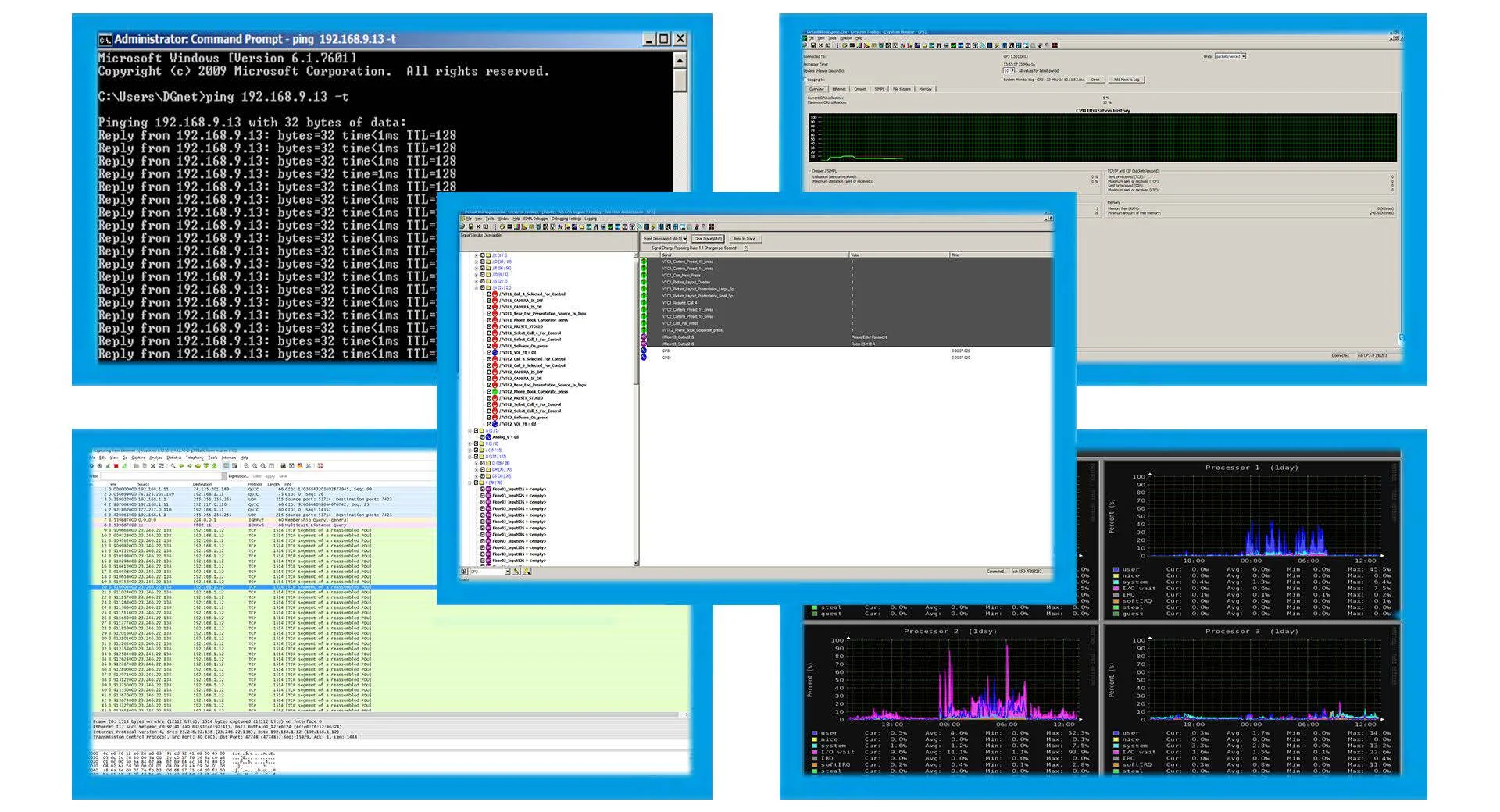This screenshot has height=812, width=1500.
Task: Uncheck VTC2_VOL_FB signal checkbox
Action: tap(490, 424)
